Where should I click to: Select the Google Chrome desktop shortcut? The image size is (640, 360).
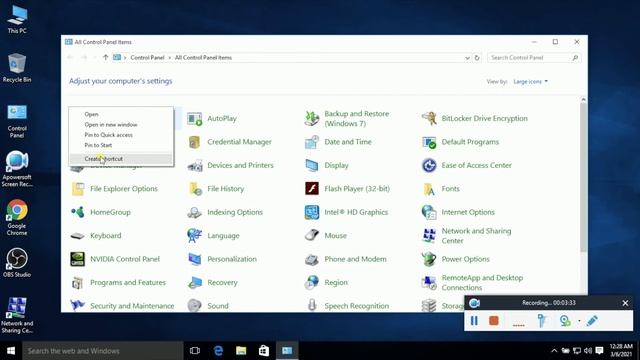pyautogui.click(x=17, y=218)
